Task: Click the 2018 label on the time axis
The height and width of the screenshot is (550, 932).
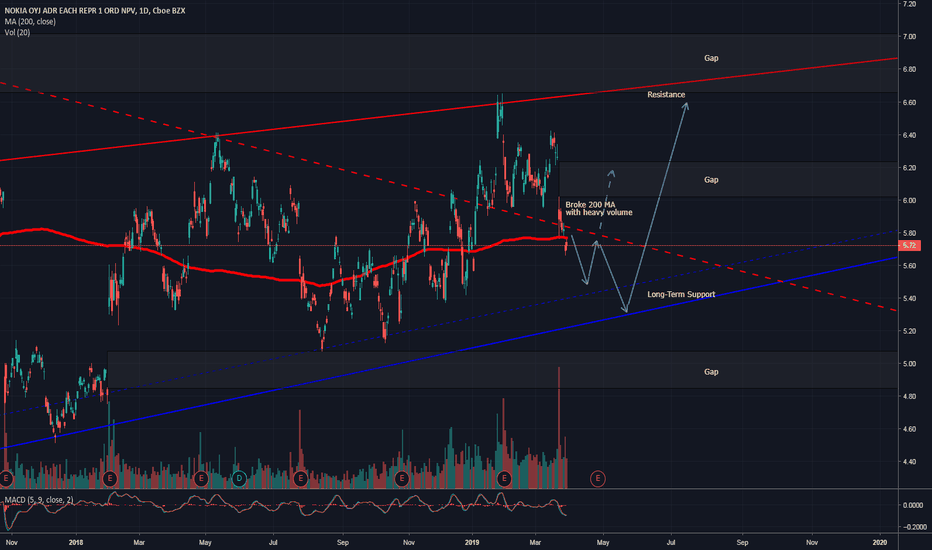Action: pos(75,542)
